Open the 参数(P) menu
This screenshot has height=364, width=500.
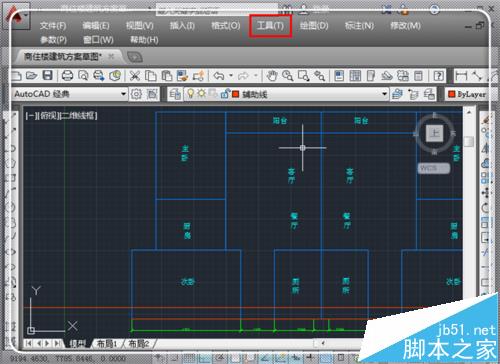click(x=53, y=40)
